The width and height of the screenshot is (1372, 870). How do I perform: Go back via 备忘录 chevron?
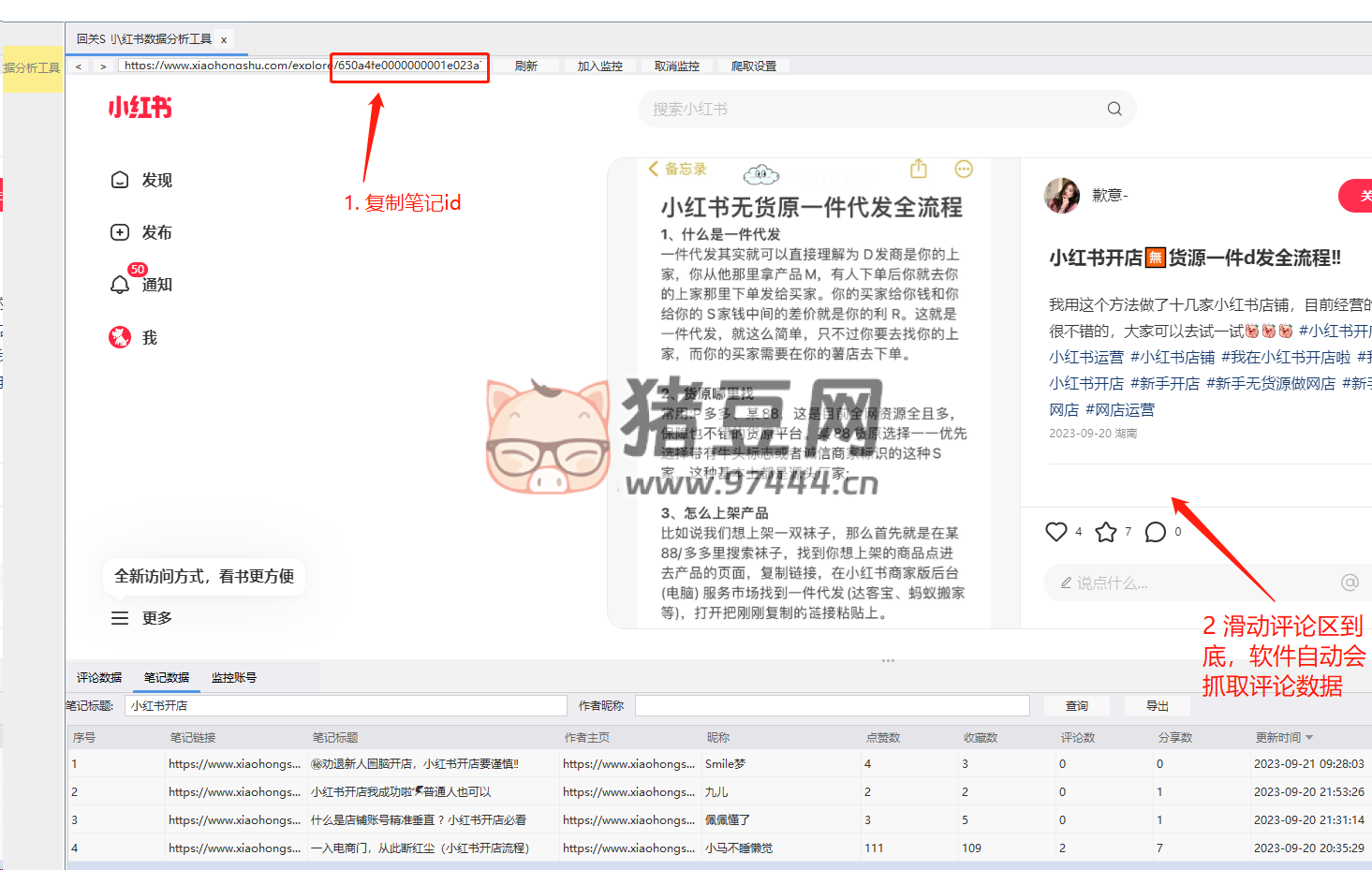(653, 169)
